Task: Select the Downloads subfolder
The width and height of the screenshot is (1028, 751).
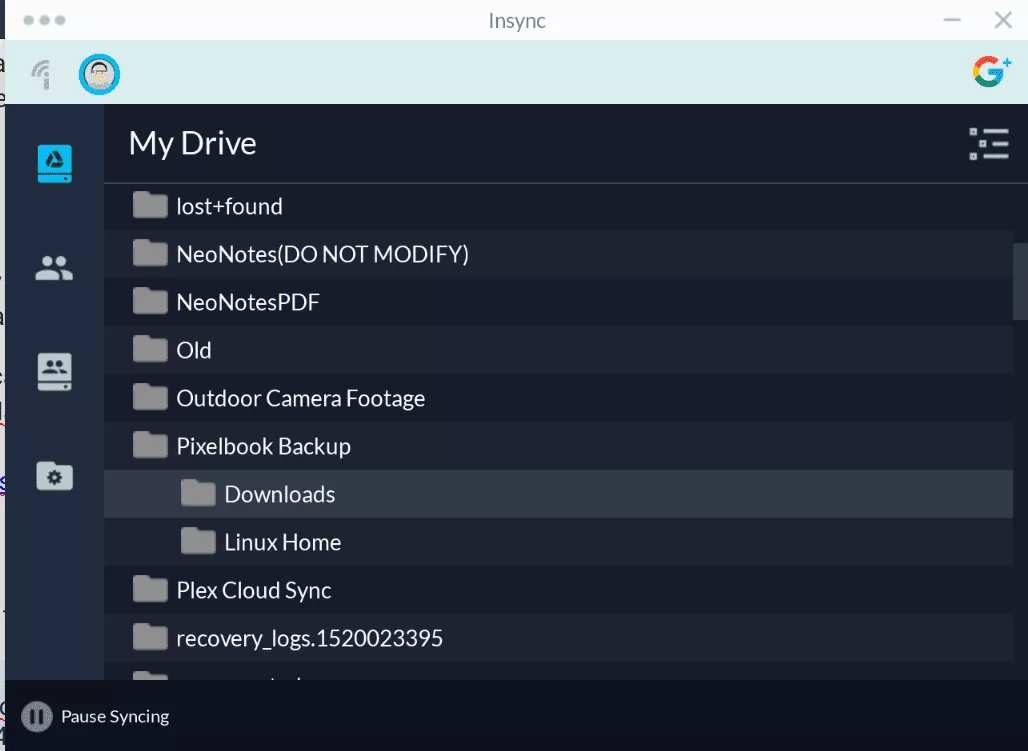Action: pos(279,494)
